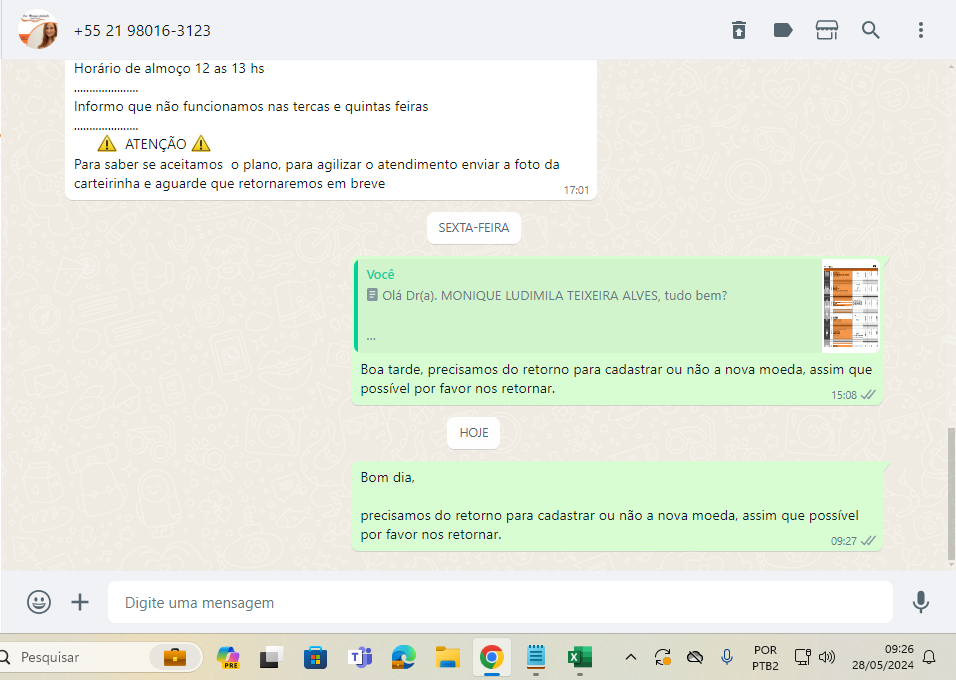The height and width of the screenshot is (680, 956).
Task: Click the OneDrive cloud tray icon
Action: [x=694, y=657]
